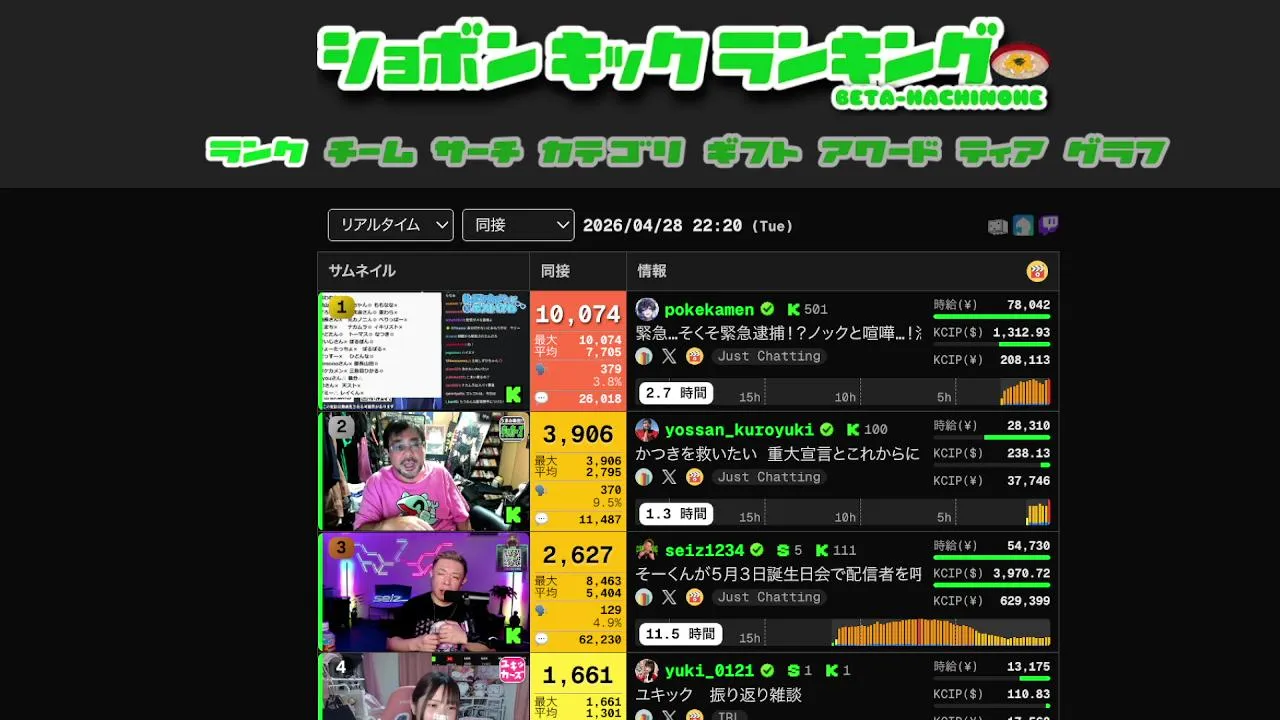Open the seiz1234 channel name link
This screenshot has width=1280, height=720.
click(704, 550)
